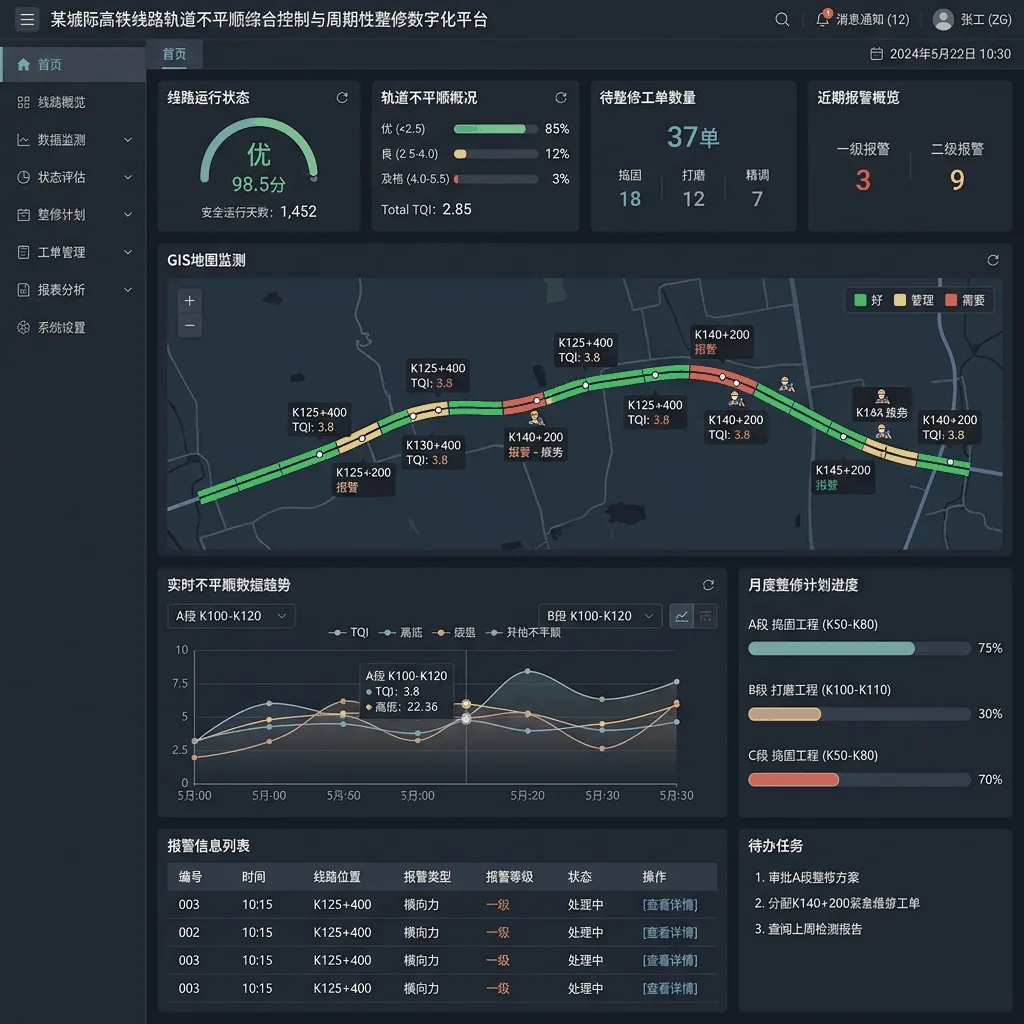Click the 数据监测 chart icon

(24, 140)
